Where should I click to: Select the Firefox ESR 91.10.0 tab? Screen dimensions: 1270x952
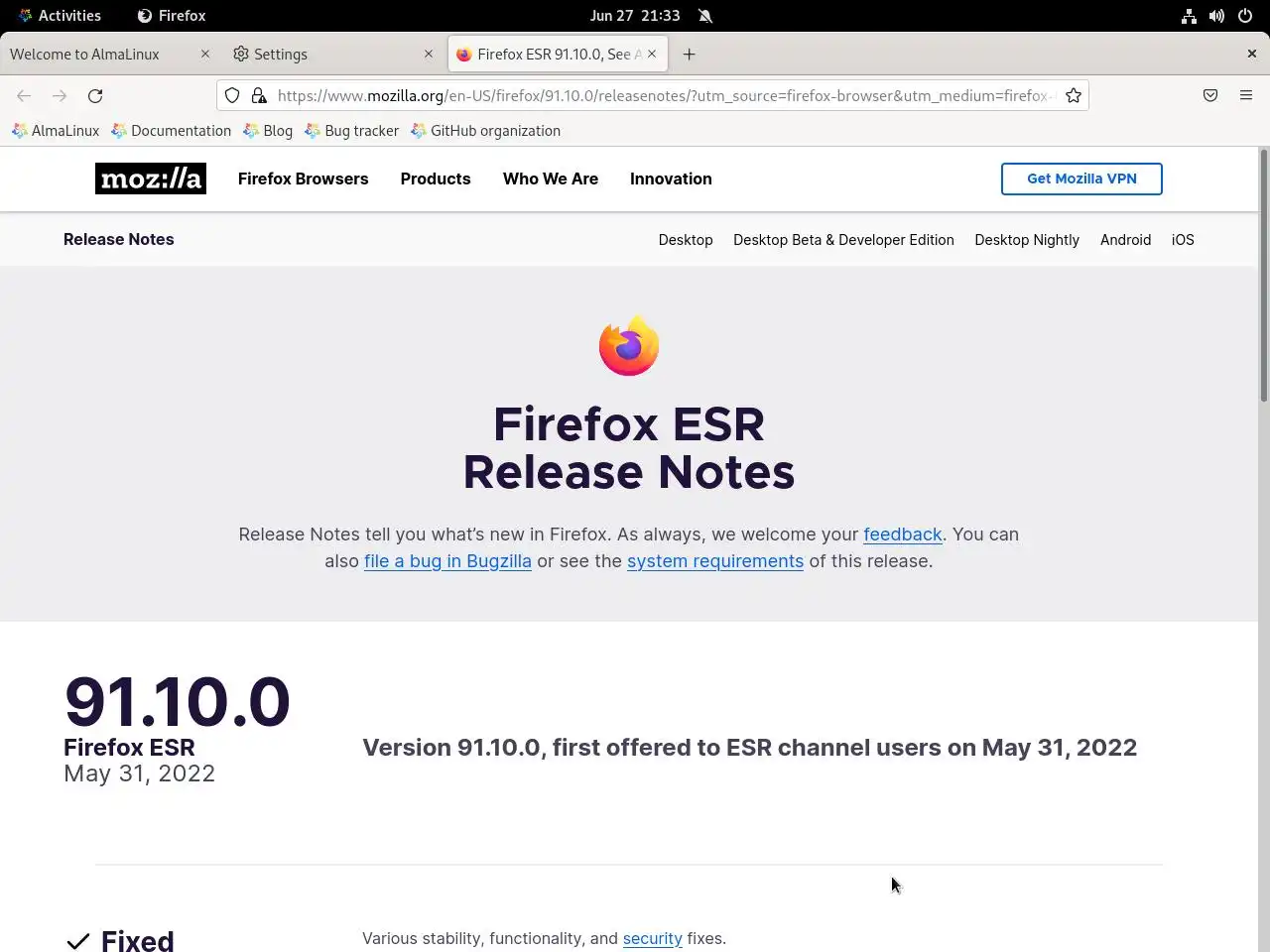point(556,54)
